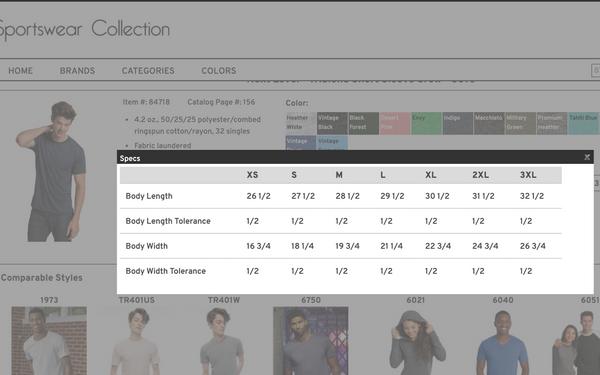The image size is (600, 375).
Task: Click the Body Length row label
Action: (149, 196)
